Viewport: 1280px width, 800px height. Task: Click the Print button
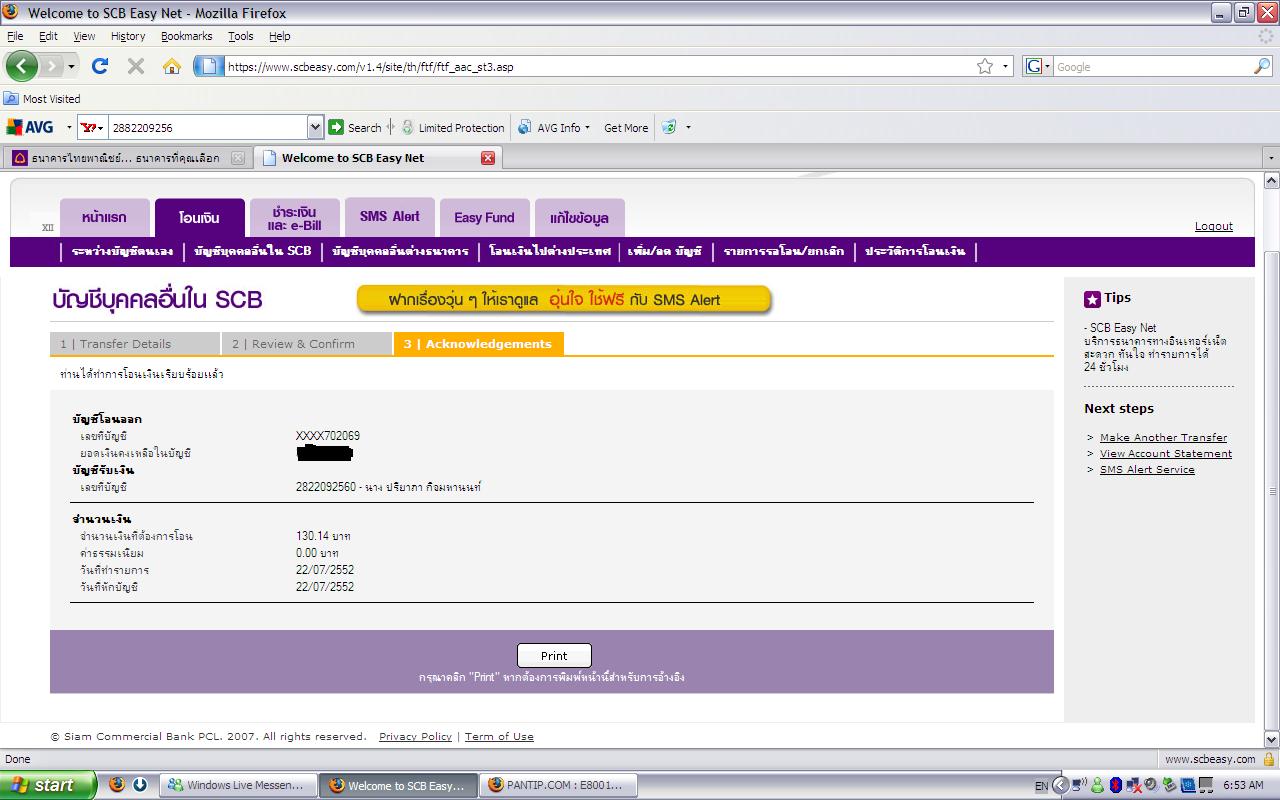[x=554, y=656]
